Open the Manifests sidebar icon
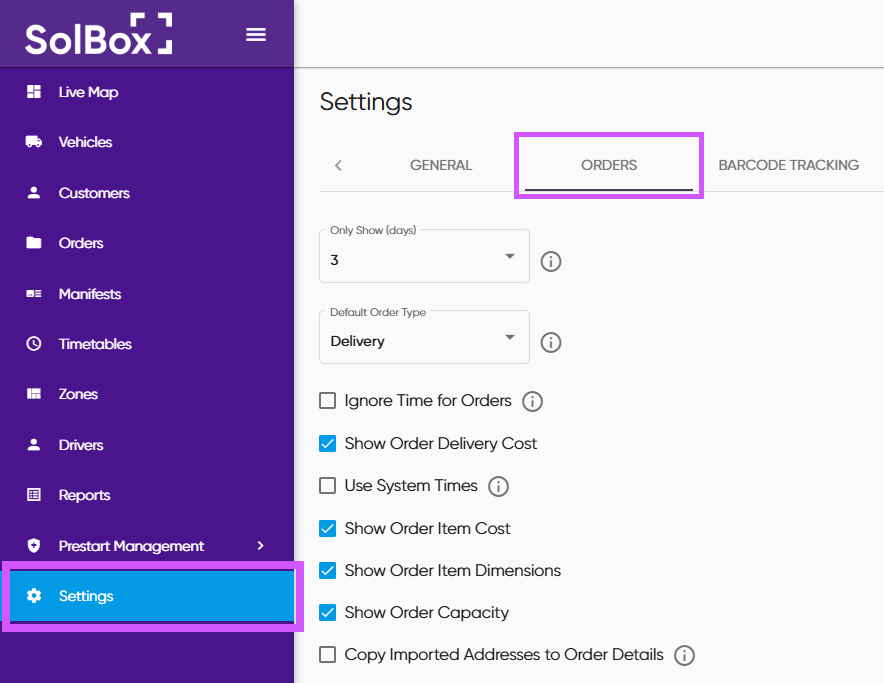The image size is (884, 683). click(x=34, y=294)
